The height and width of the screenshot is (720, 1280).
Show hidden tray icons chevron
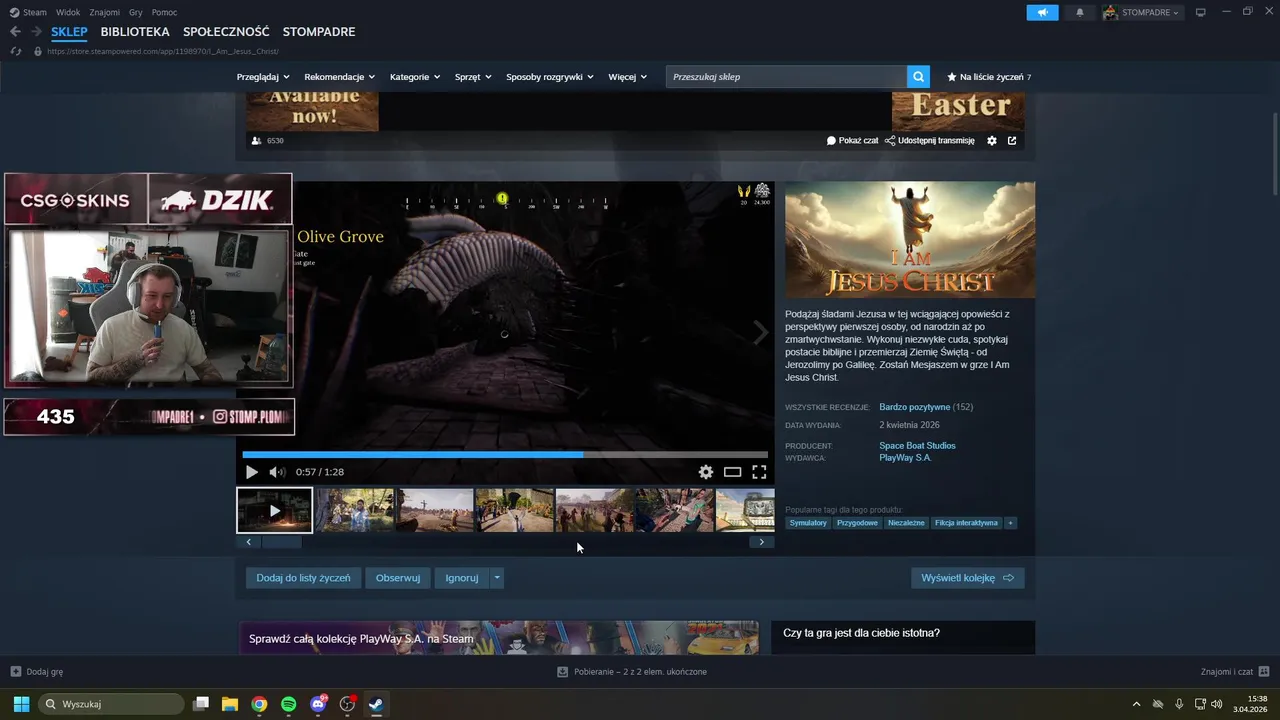pyautogui.click(x=1136, y=704)
